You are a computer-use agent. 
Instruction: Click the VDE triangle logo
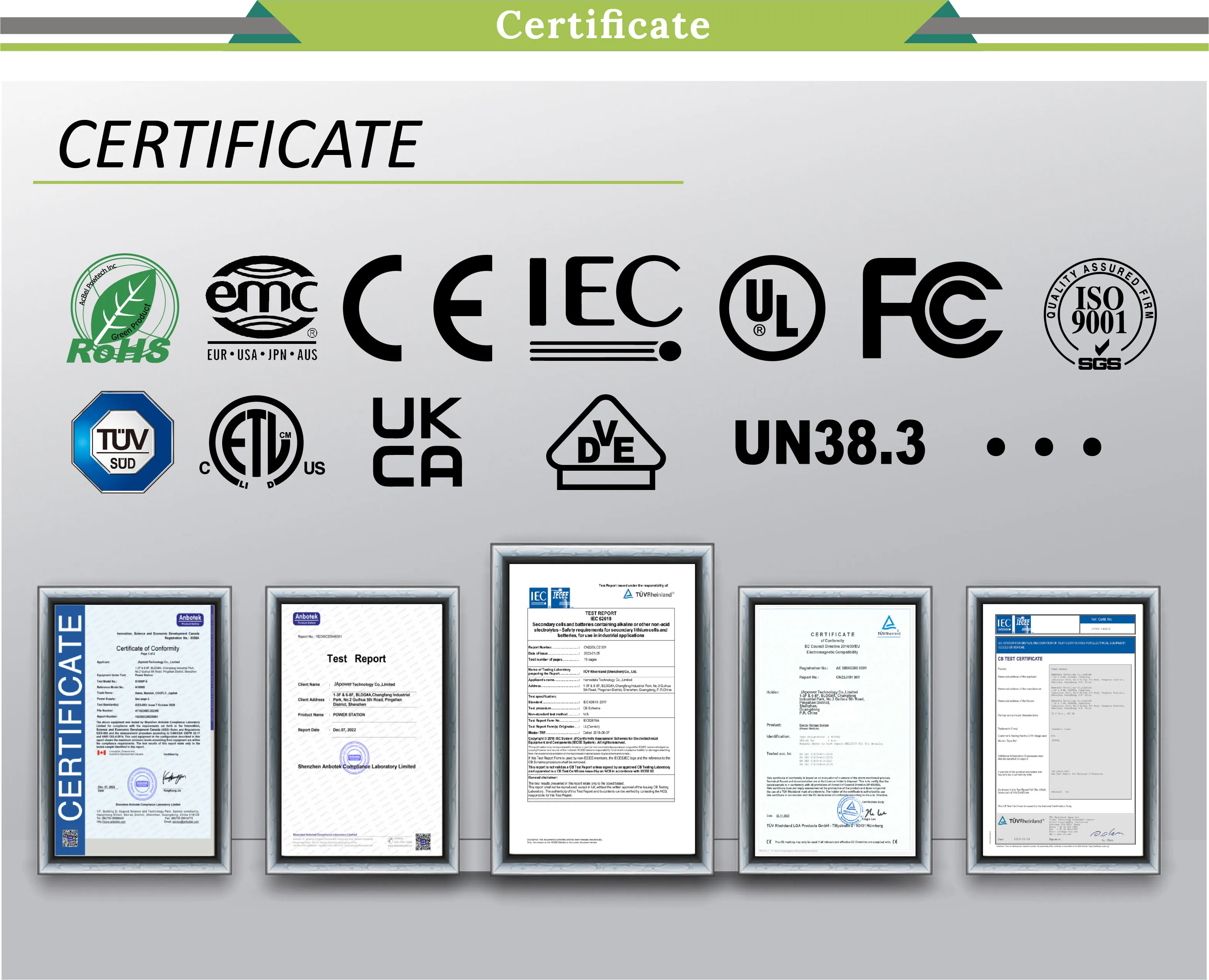click(x=606, y=443)
